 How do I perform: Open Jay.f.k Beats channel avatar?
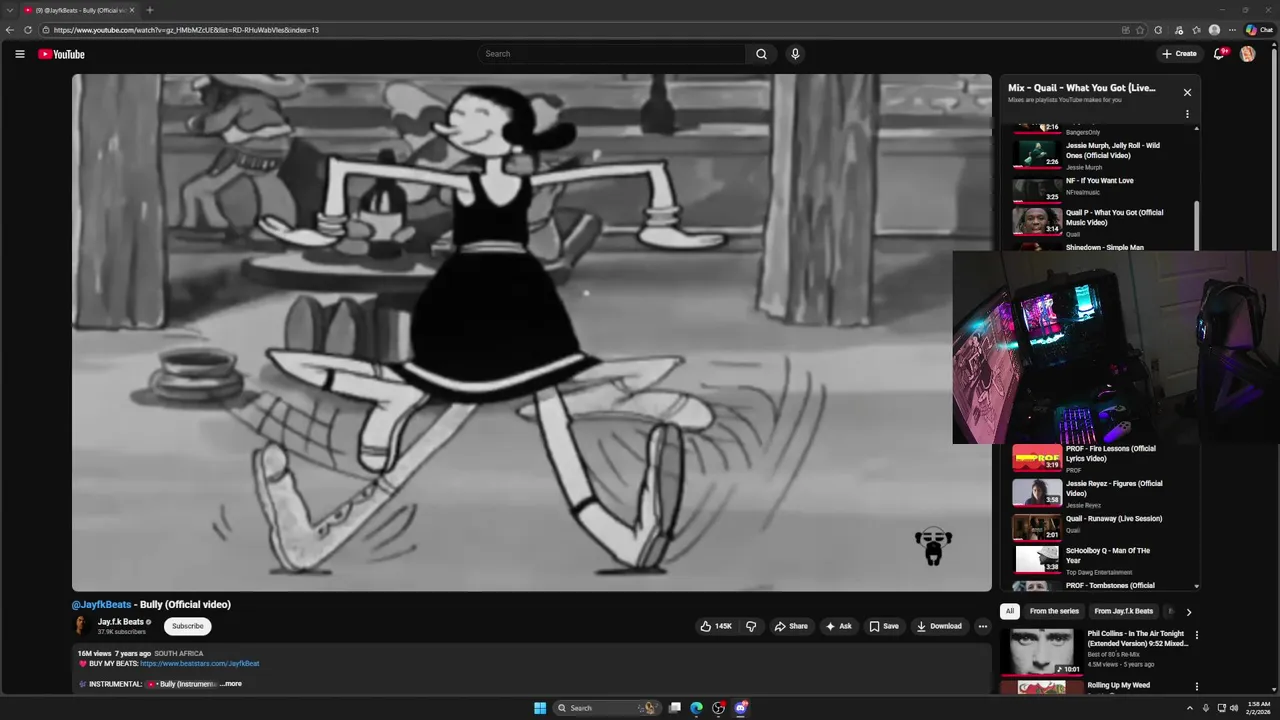tap(82, 626)
